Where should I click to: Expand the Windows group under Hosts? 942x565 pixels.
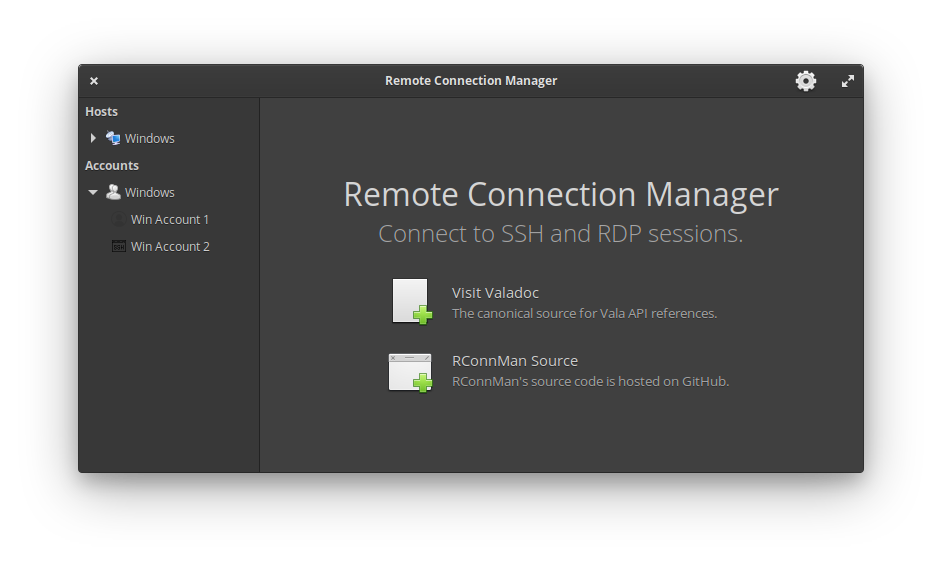click(x=93, y=138)
